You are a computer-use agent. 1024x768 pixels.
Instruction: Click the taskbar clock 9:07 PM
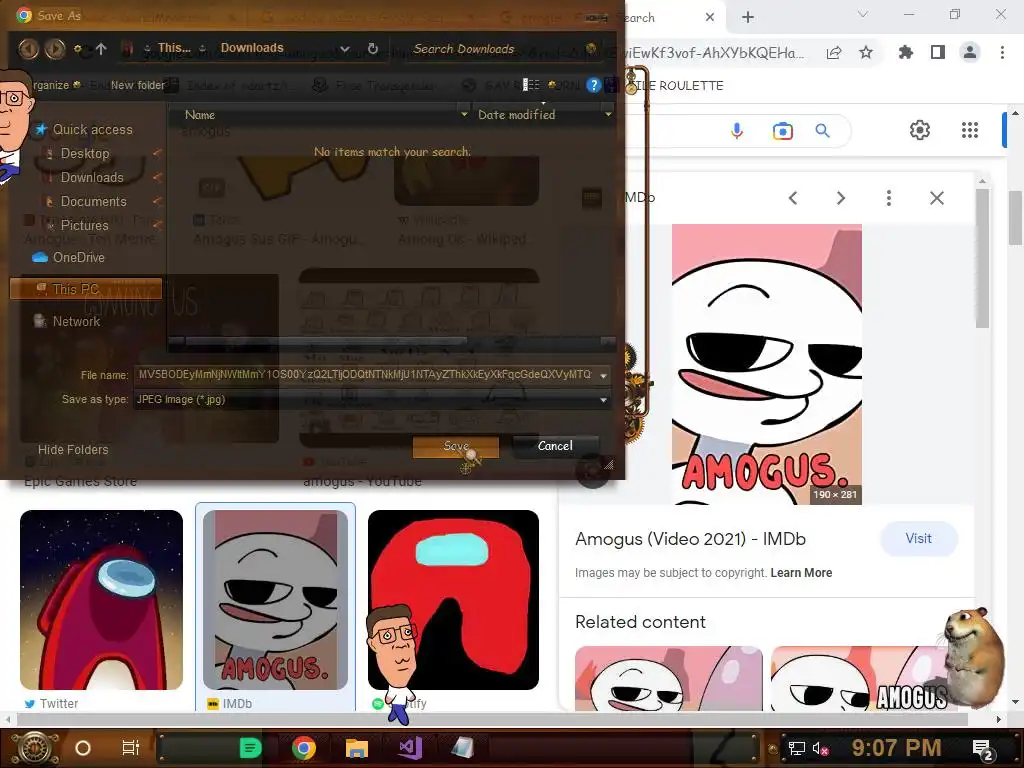tap(896, 748)
